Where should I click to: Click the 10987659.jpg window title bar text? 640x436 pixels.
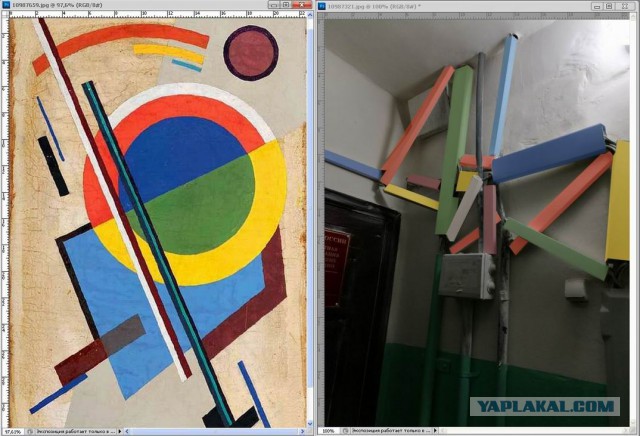[57, 5]
